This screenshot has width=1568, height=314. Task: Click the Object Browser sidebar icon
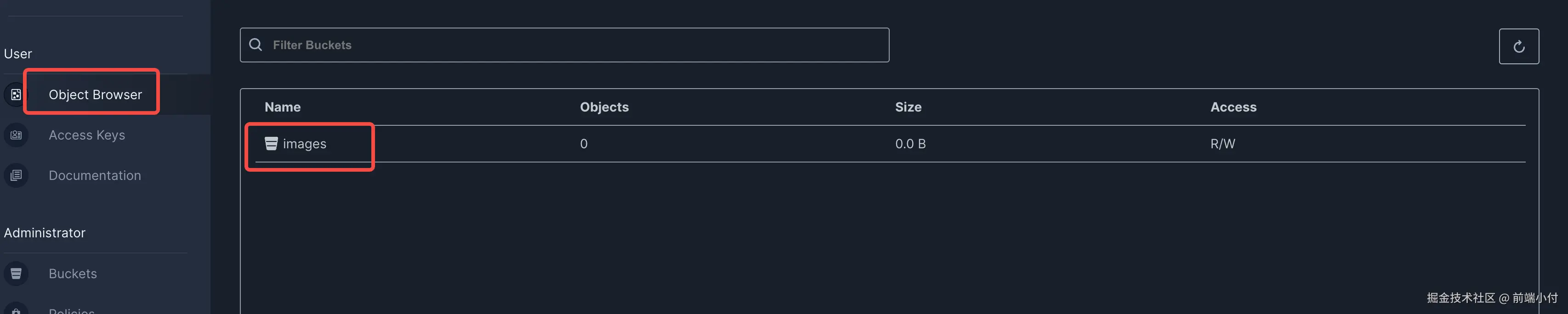[16, 94]
